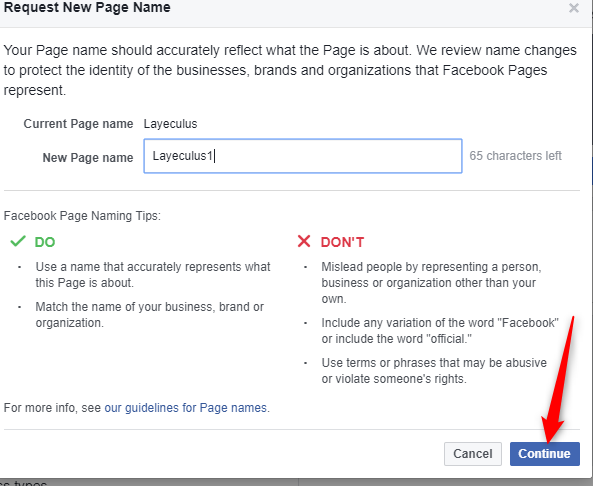The width and height of the screenshot is (593, 486).
Task: Click the Facebook Page Naming Tips heading
Action: pyautogui.click(x=82, y=216)
